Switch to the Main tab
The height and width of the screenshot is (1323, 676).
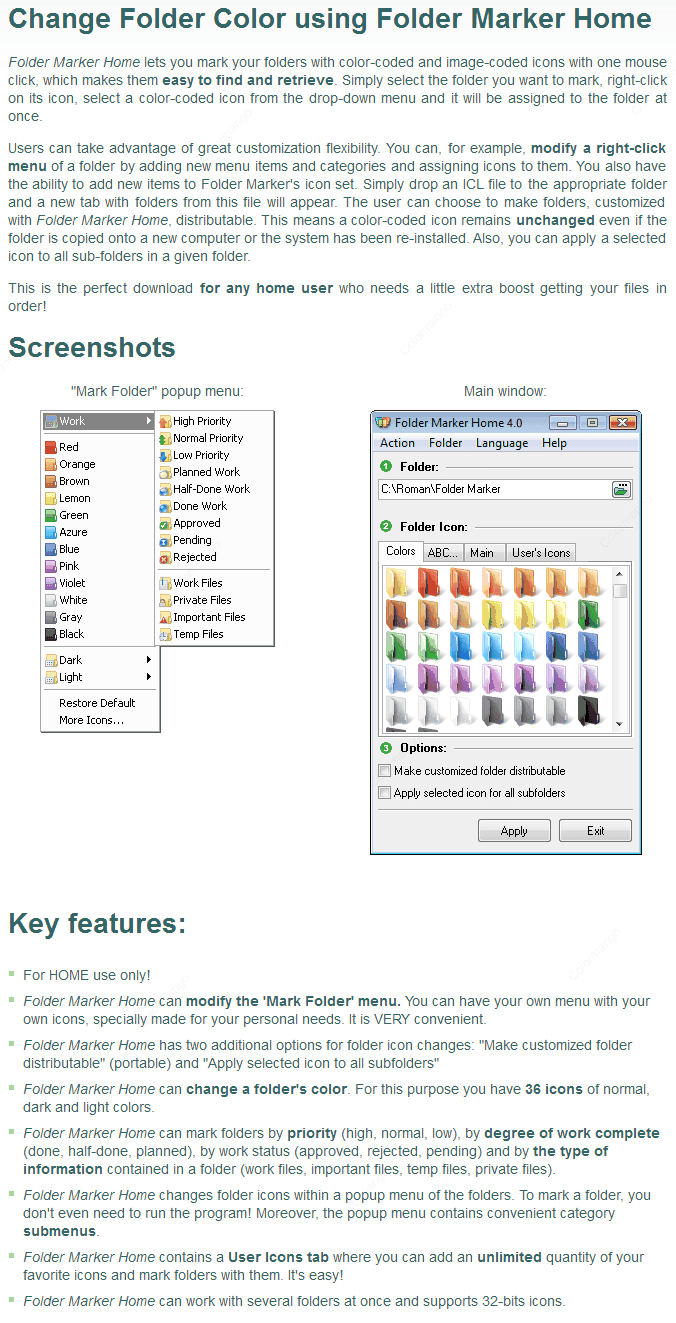[482, 553]
